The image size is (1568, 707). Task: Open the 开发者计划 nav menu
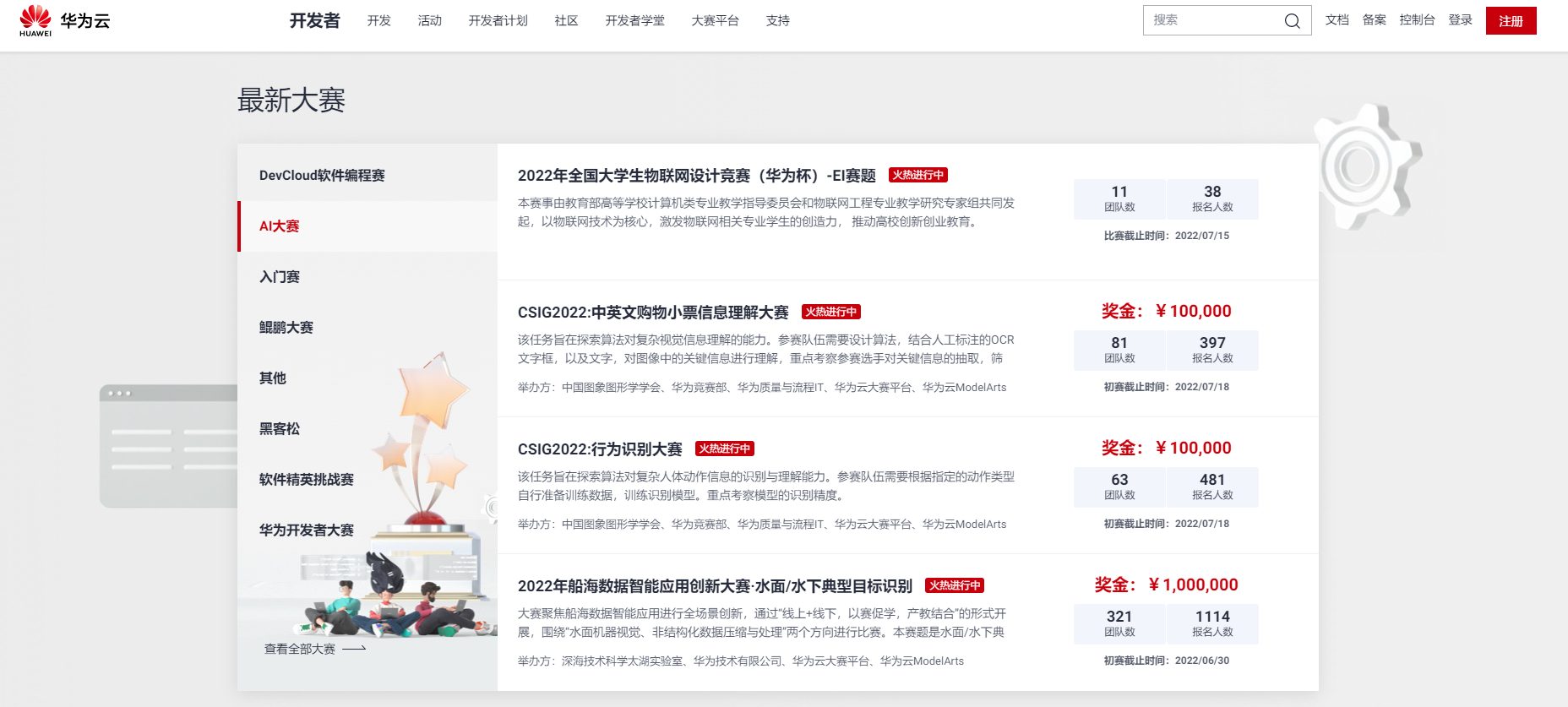pyautogui.click(x=498, y=20)
